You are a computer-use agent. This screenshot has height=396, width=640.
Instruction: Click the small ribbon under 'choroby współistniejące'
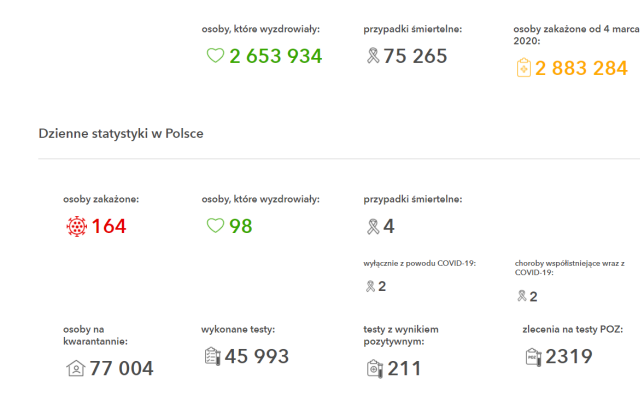click(x=522, y=296)
